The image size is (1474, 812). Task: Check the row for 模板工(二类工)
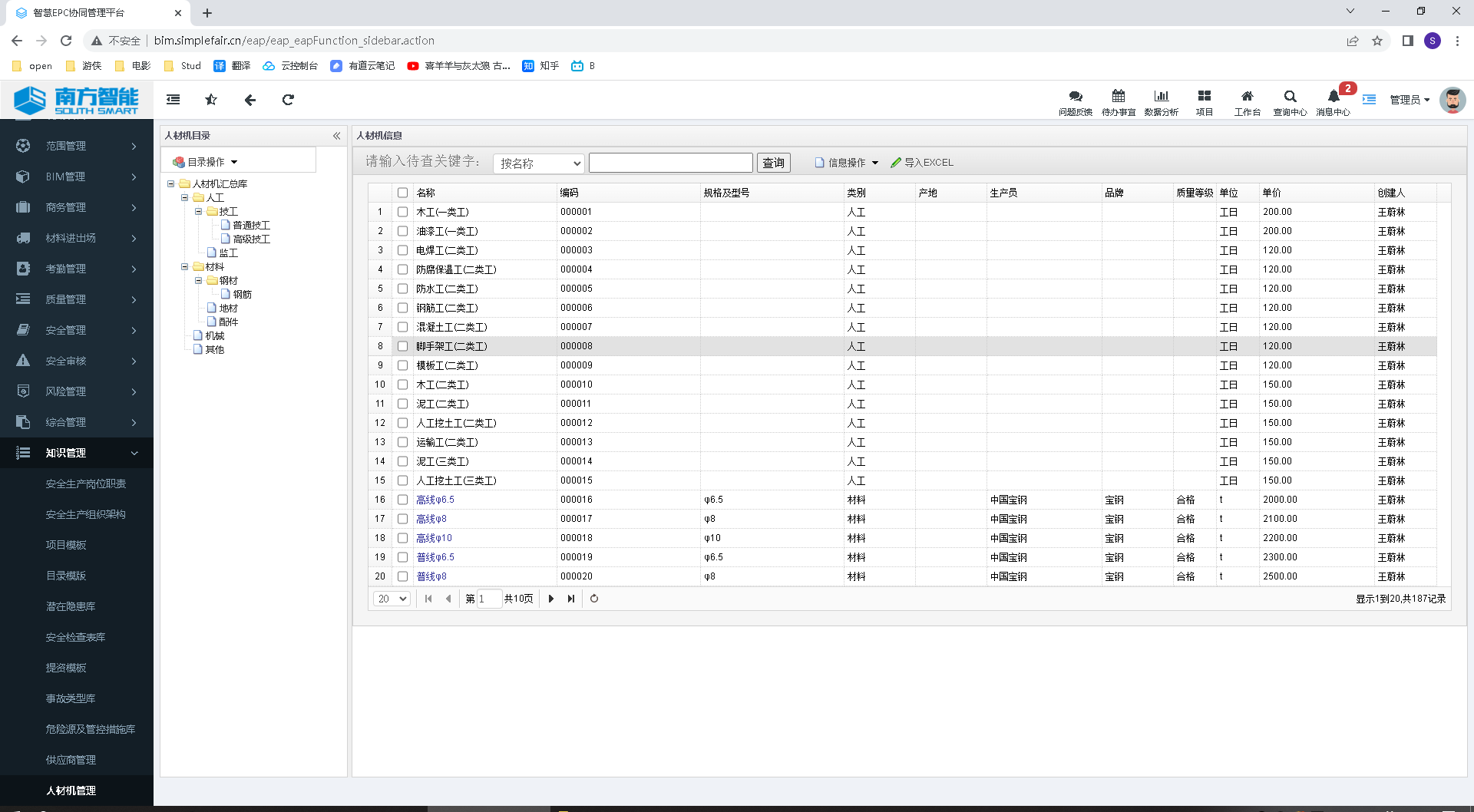pos(402,365)
